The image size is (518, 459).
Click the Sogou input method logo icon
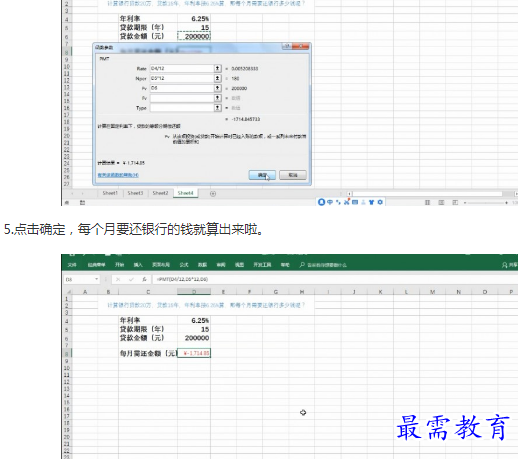321,202
